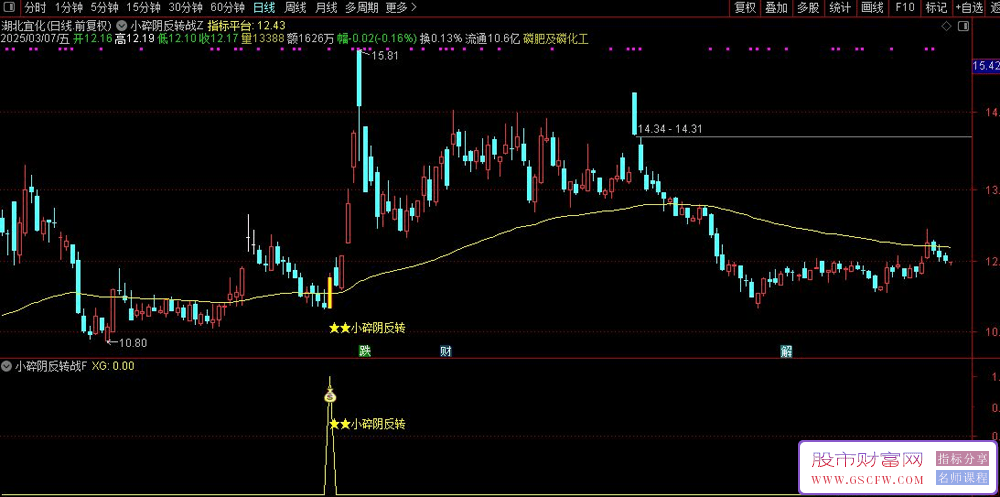Switch to the 月线 monthly chart tab

(326, 8)
